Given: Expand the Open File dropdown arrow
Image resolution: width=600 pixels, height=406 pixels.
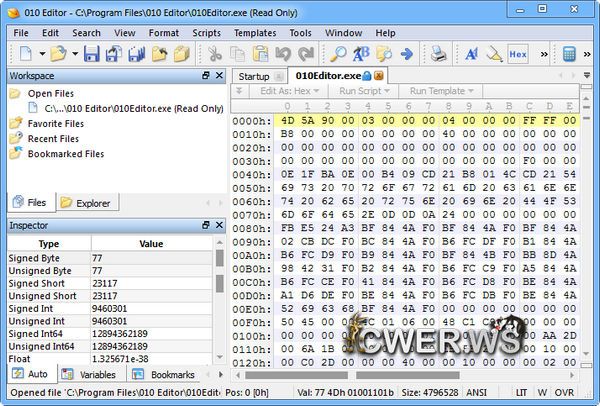Looking at the screenshot, I should click(75, 54).
